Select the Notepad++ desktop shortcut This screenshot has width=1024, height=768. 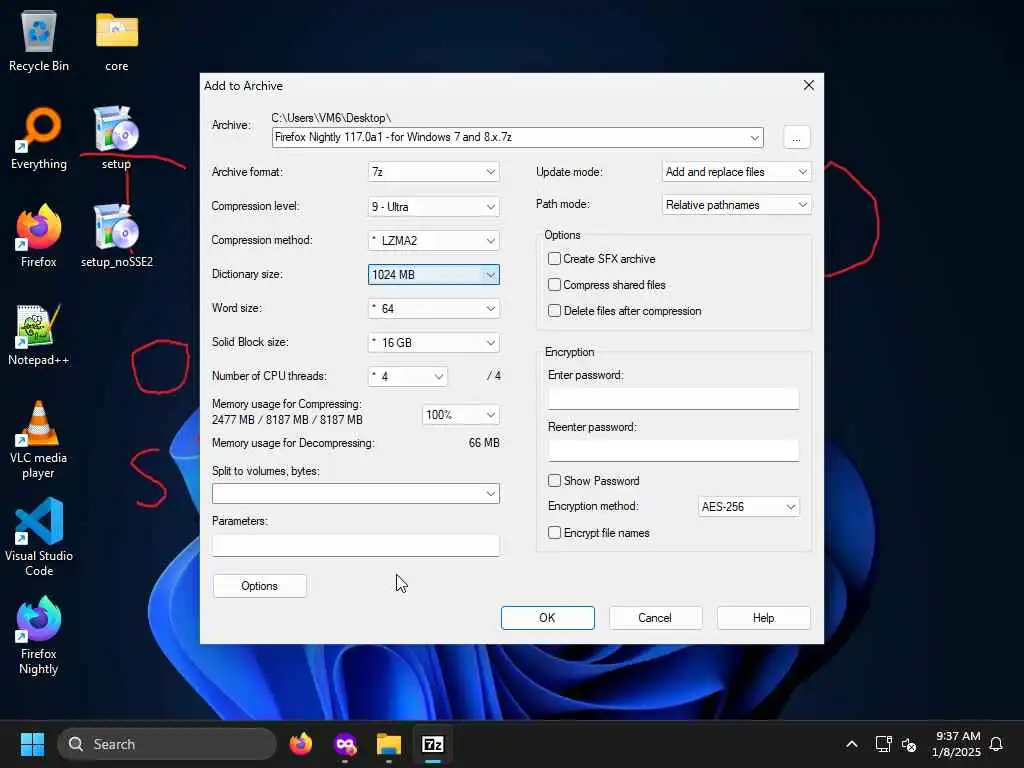(39, 336)
